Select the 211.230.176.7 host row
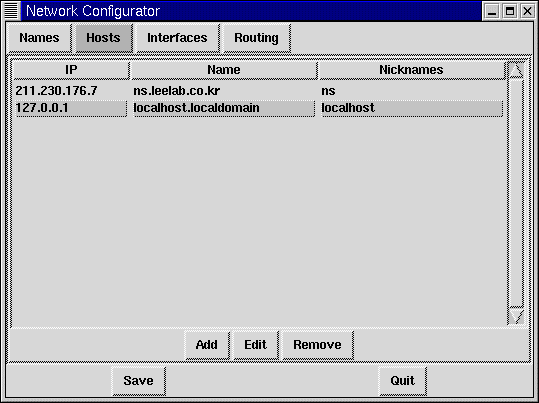Image resolution: width=539 pixels, height=403 pixels. click(x=259, y=91)
